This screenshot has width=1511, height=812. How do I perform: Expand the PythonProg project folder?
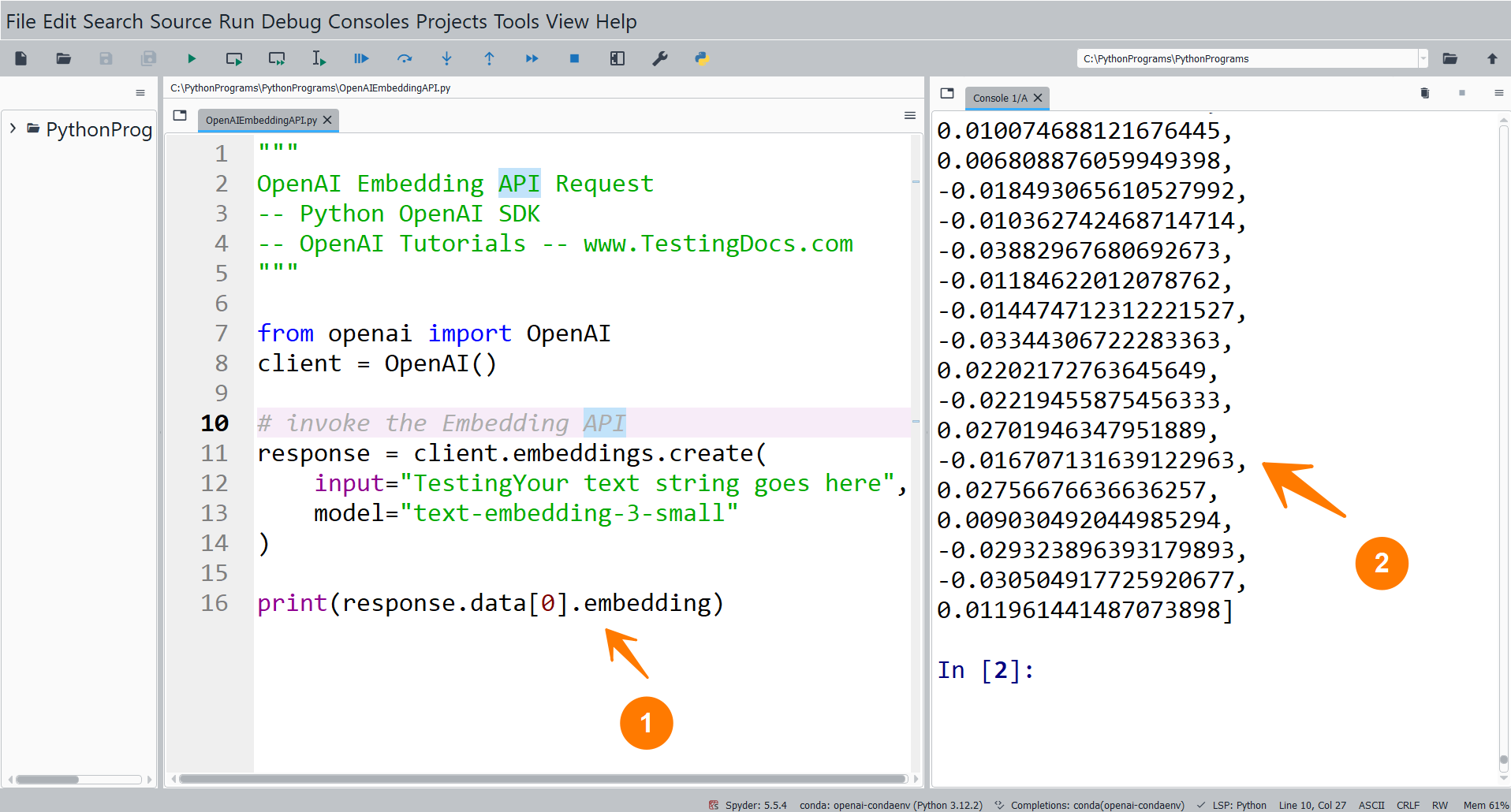click(x=13, y=129)
